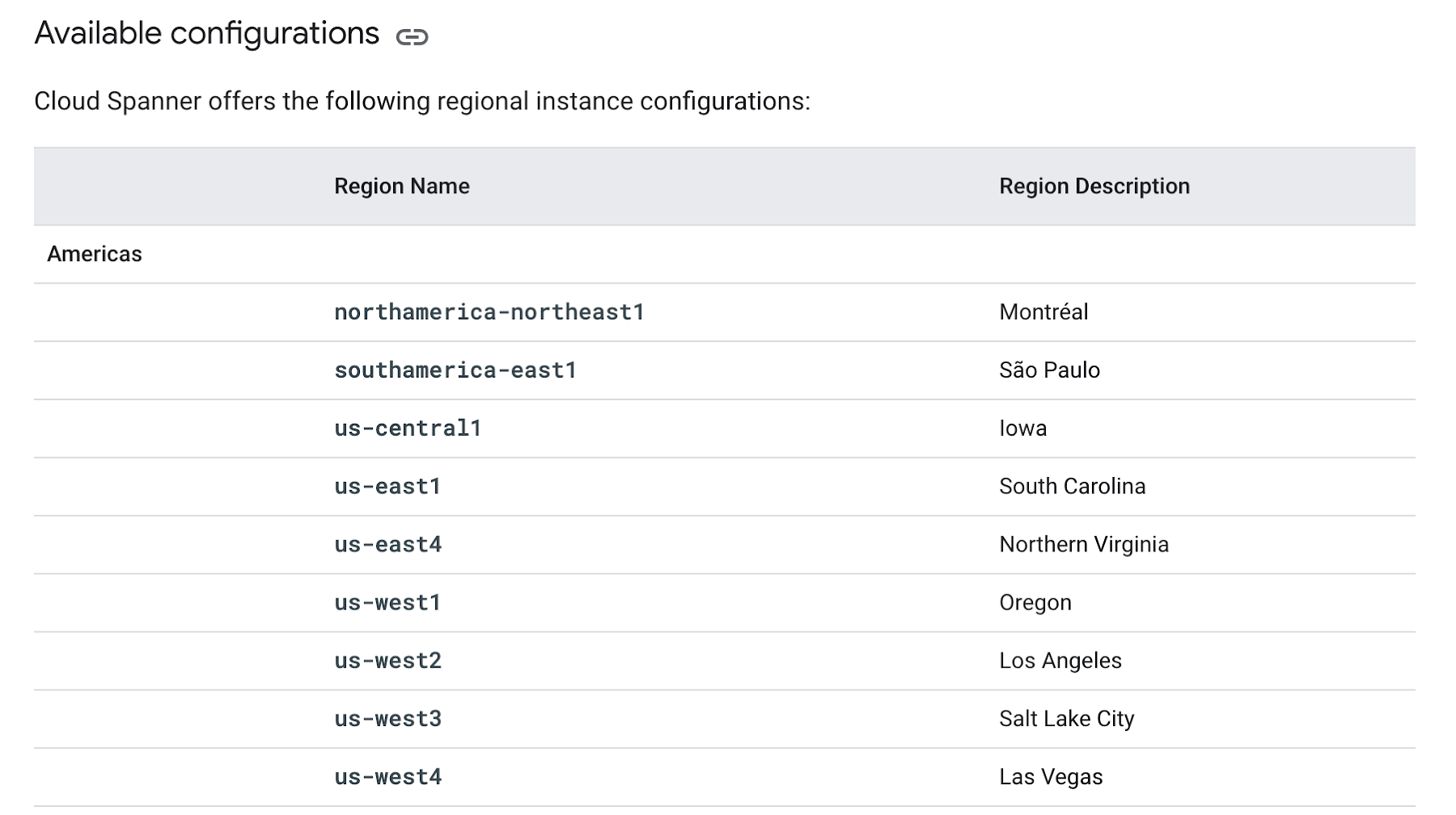Image resolution: width=1456 pixels, height=815 pixels.
Task: Click the 'Oregon' description cell
Action: coord(1035,603)
